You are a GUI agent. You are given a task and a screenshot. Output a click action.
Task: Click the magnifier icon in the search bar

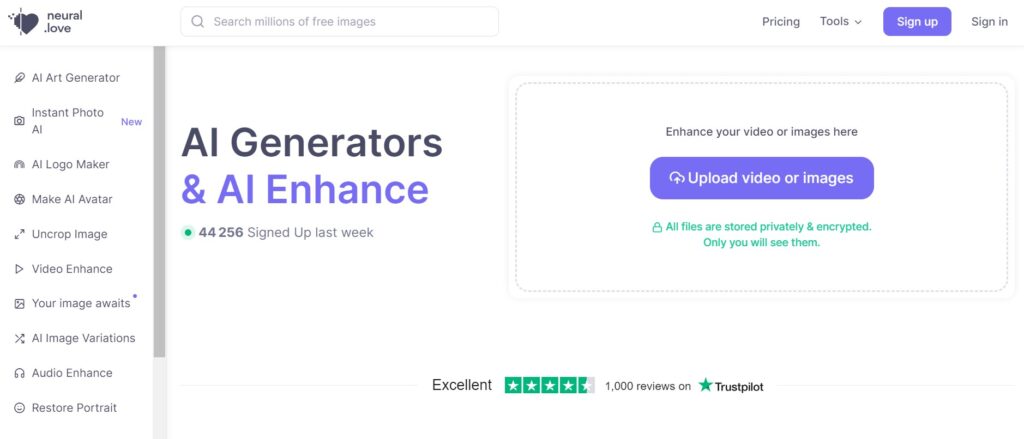click(x=197, y=22)
